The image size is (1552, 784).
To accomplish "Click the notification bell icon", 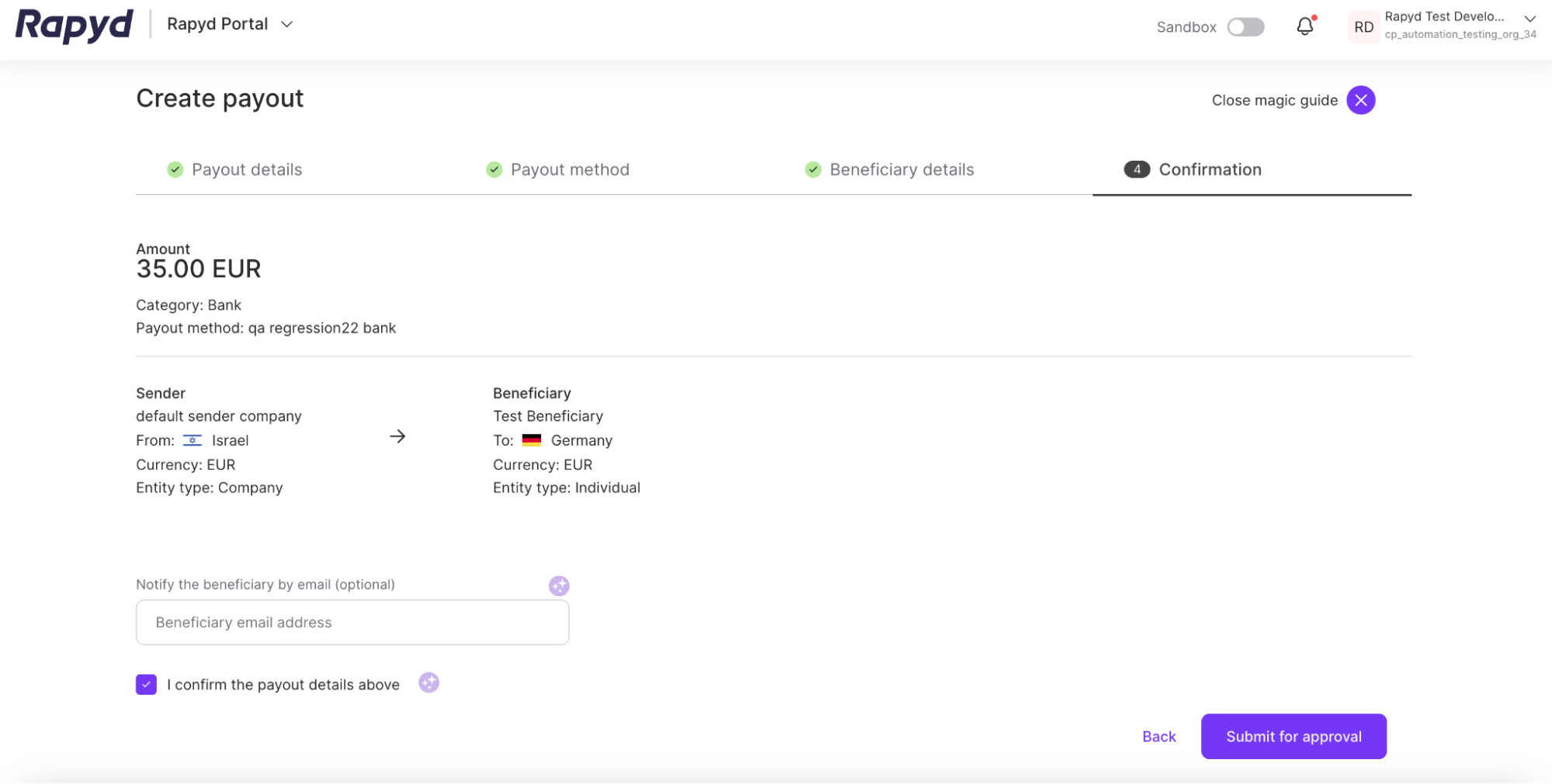I will [1304, 26].
